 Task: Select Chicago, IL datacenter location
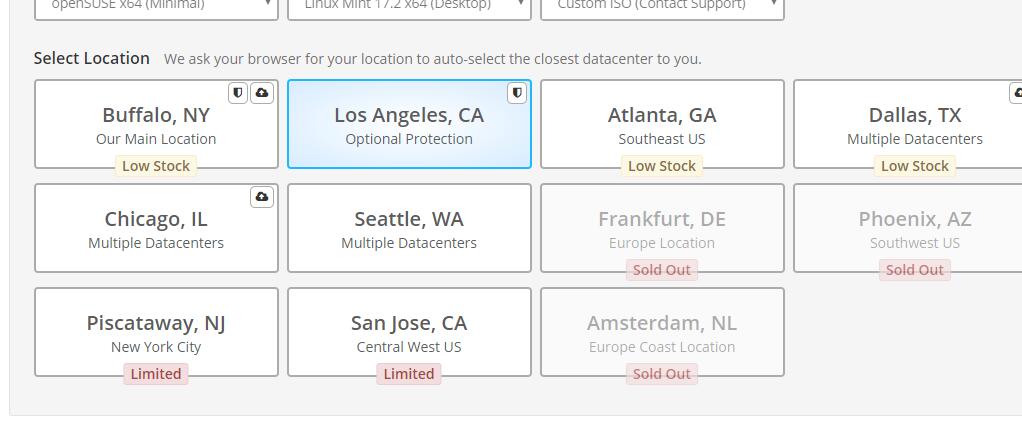pyautogui.click(x=156, y=228)
